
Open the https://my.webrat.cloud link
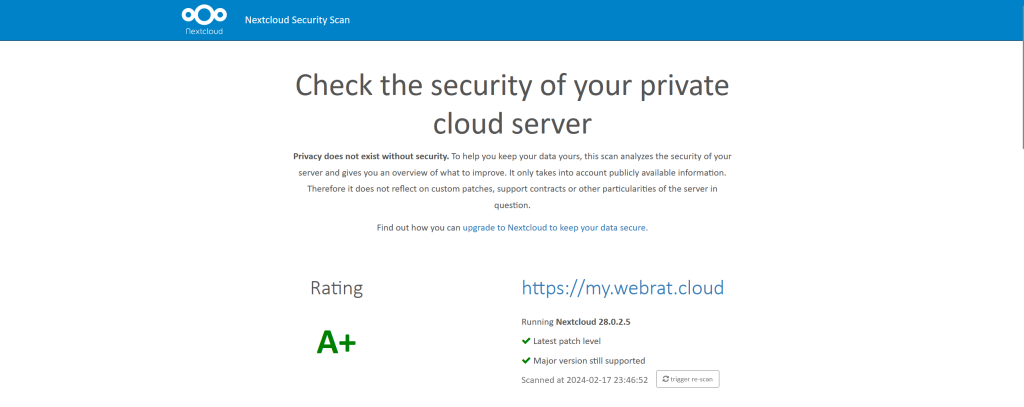(x=622, y=288)
